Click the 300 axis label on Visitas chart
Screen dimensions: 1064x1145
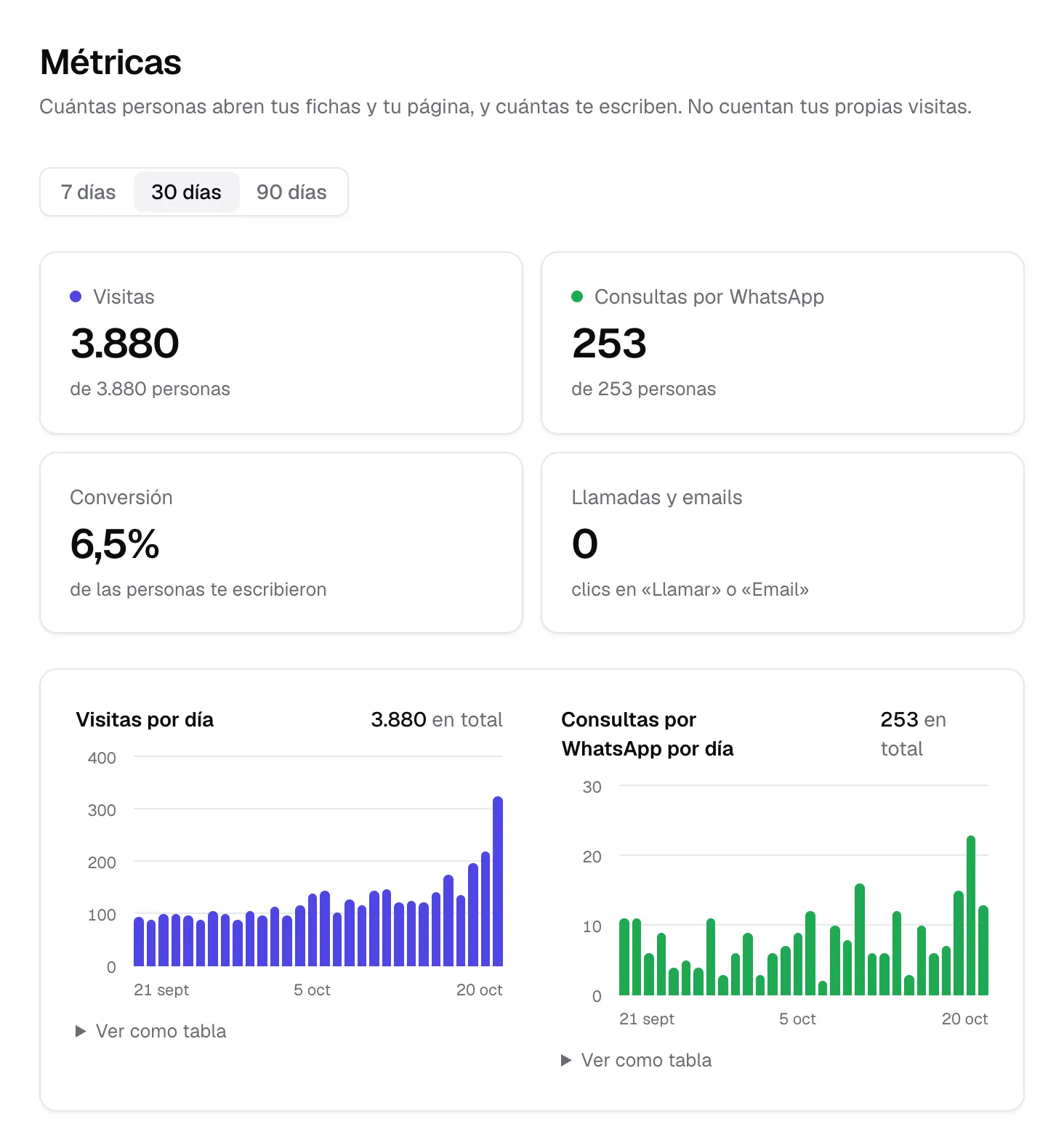click(102, 810)
